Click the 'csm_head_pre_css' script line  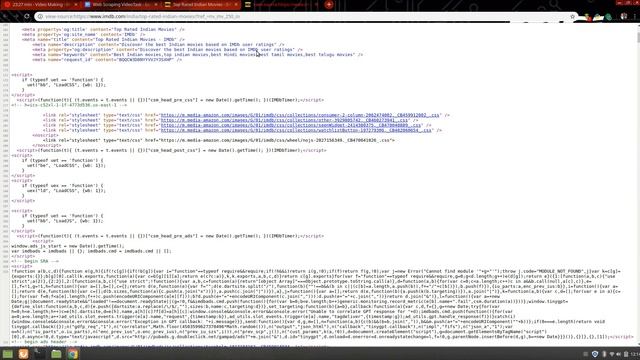(x=170, y=100)
